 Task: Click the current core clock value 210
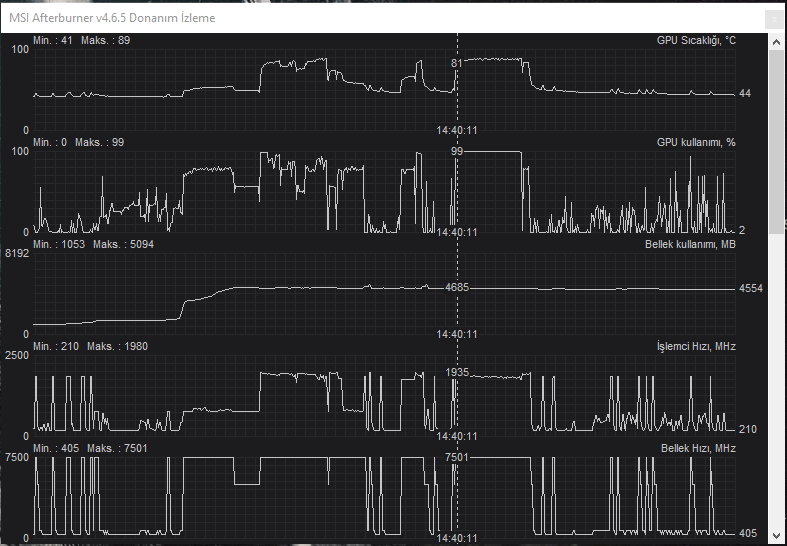[748, 429]
